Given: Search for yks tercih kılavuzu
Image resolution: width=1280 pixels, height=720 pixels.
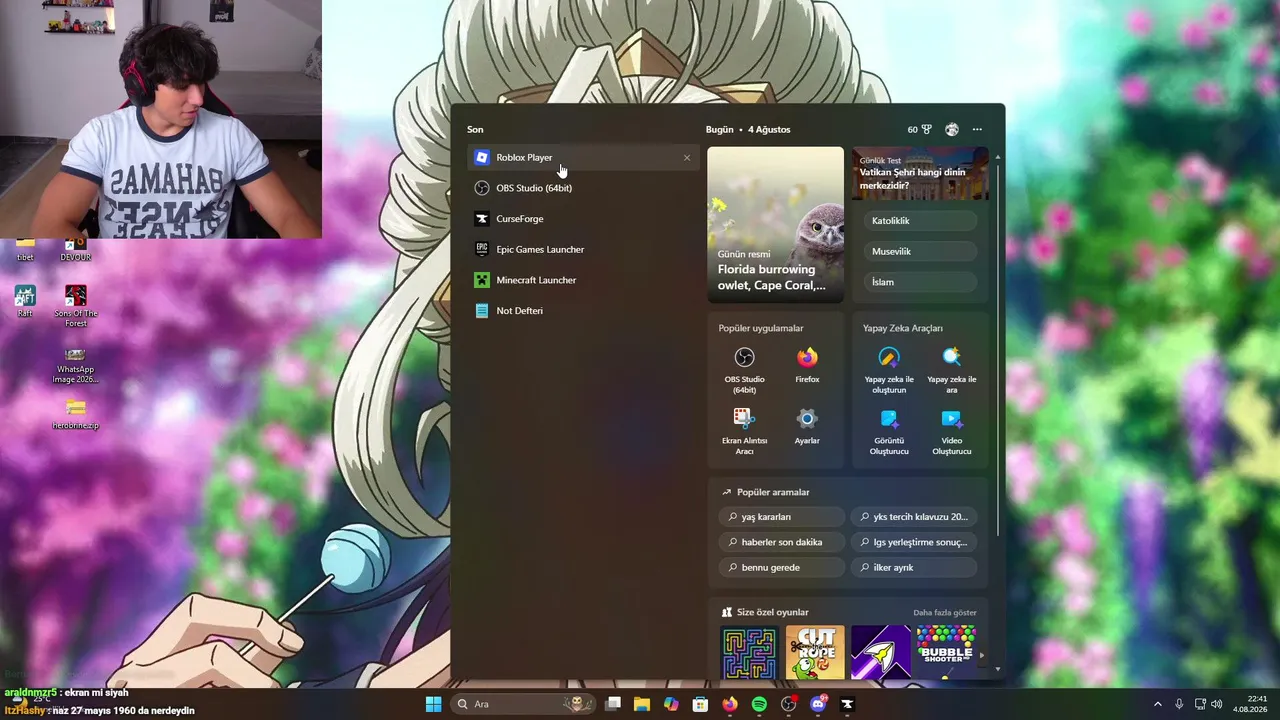Looking at the screenshot, I should coord(914,517).
